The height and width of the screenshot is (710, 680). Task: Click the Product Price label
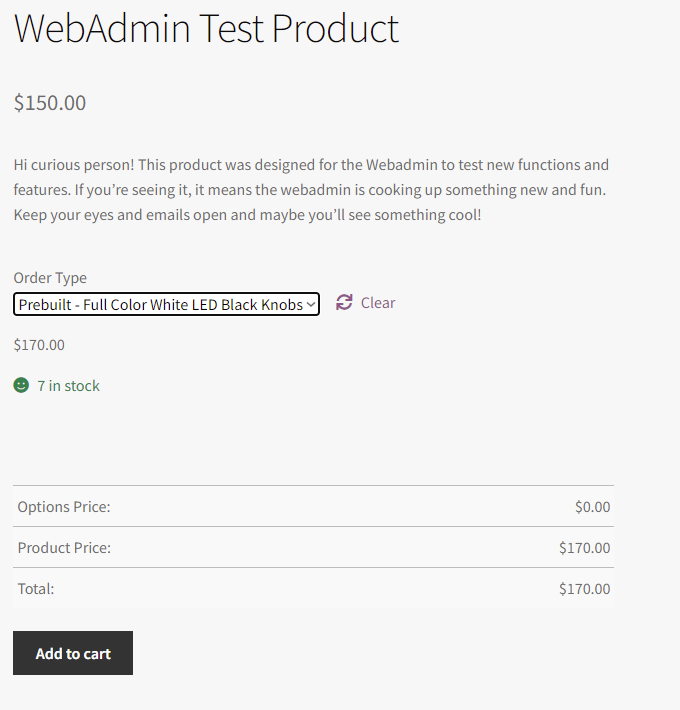64,548
